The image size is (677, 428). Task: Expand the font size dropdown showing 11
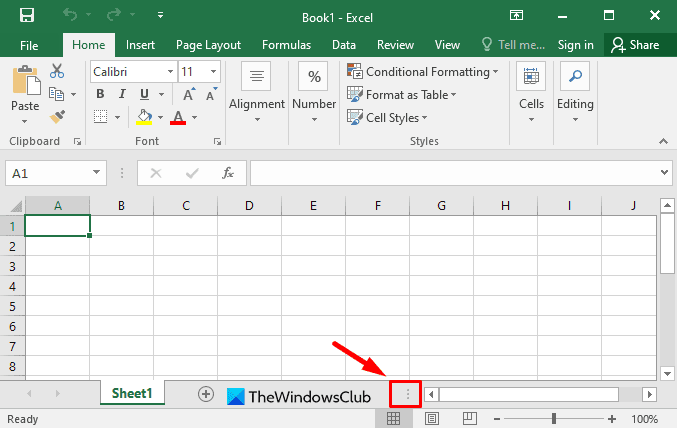click(x=213, y=72)
